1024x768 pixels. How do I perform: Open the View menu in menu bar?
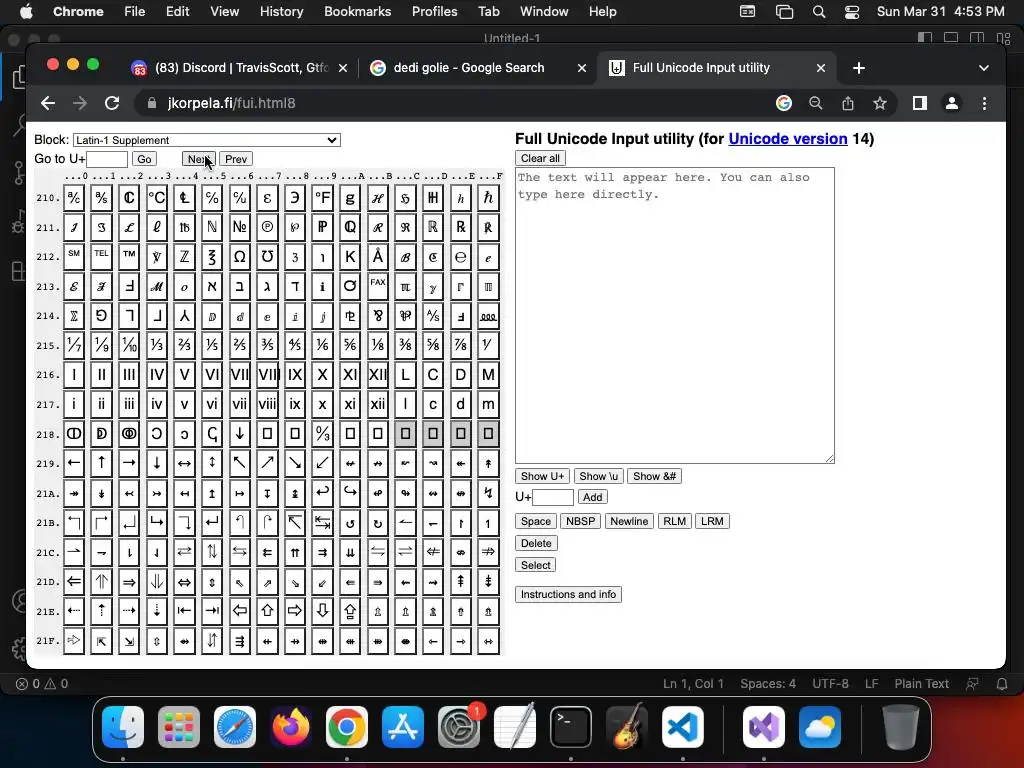tap(224, 12)
